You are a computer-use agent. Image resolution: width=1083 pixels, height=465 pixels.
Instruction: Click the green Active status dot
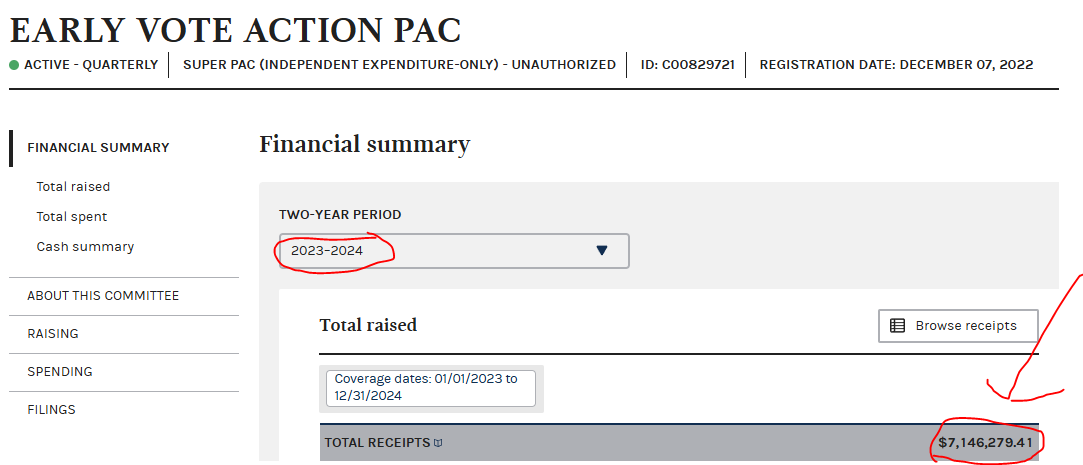tap(14, 65)
